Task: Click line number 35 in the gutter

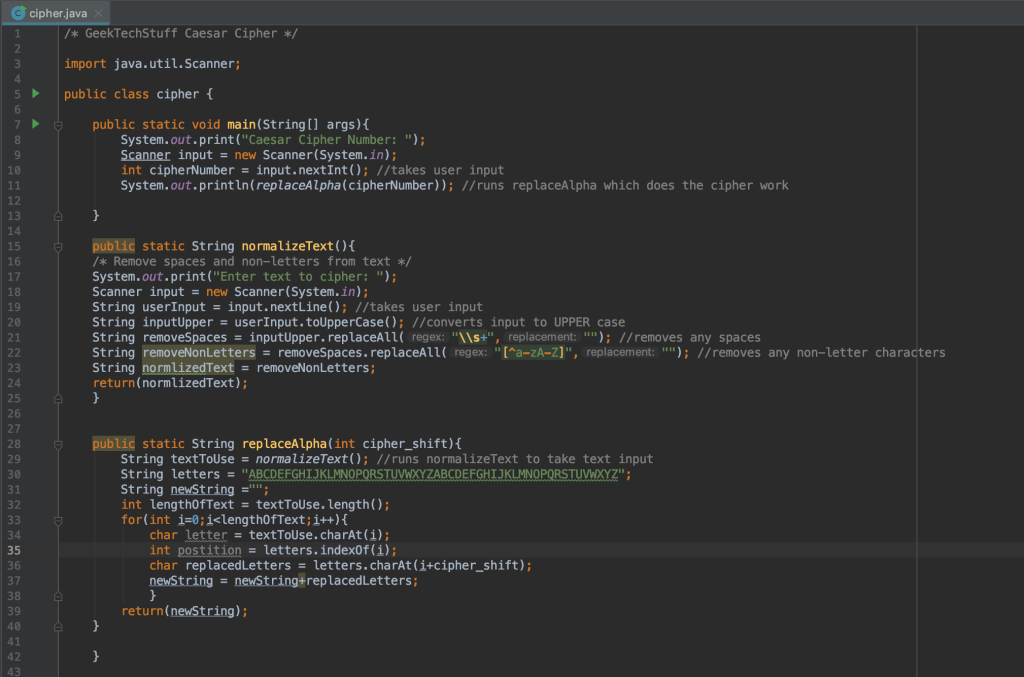Action: click(14, 550)
